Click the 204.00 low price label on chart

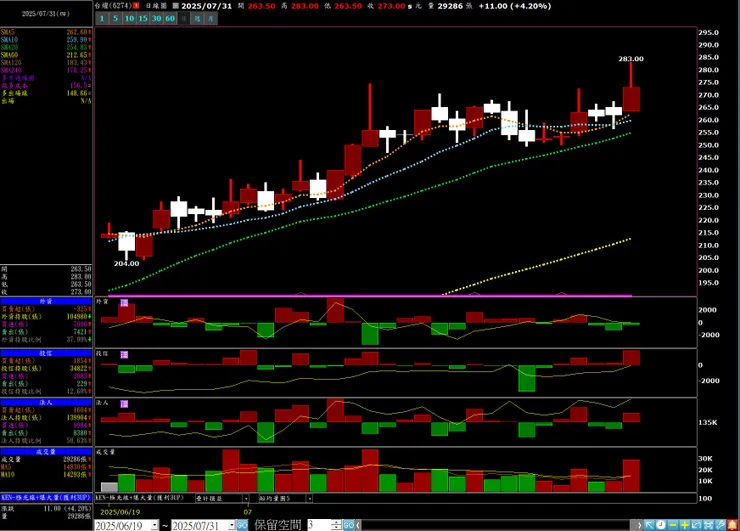126,263
